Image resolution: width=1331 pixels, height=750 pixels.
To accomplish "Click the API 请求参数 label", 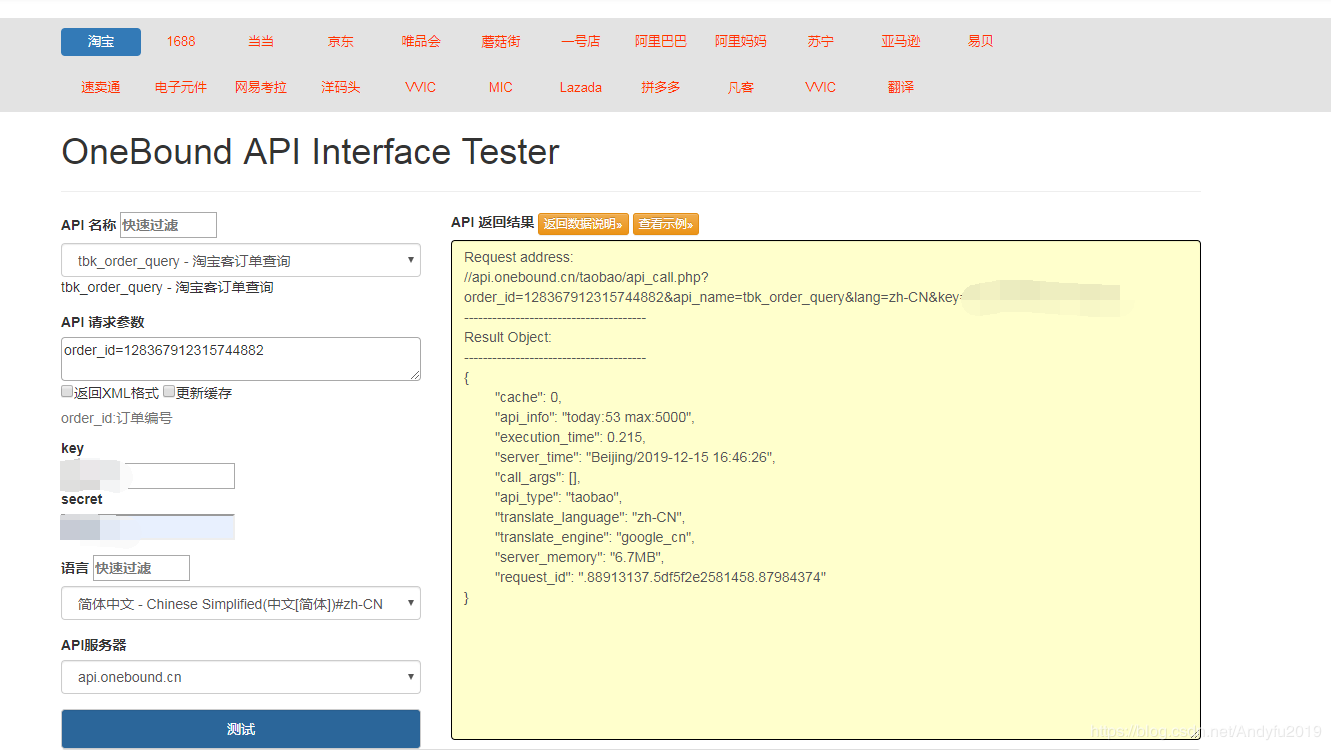I will point(103,322).
